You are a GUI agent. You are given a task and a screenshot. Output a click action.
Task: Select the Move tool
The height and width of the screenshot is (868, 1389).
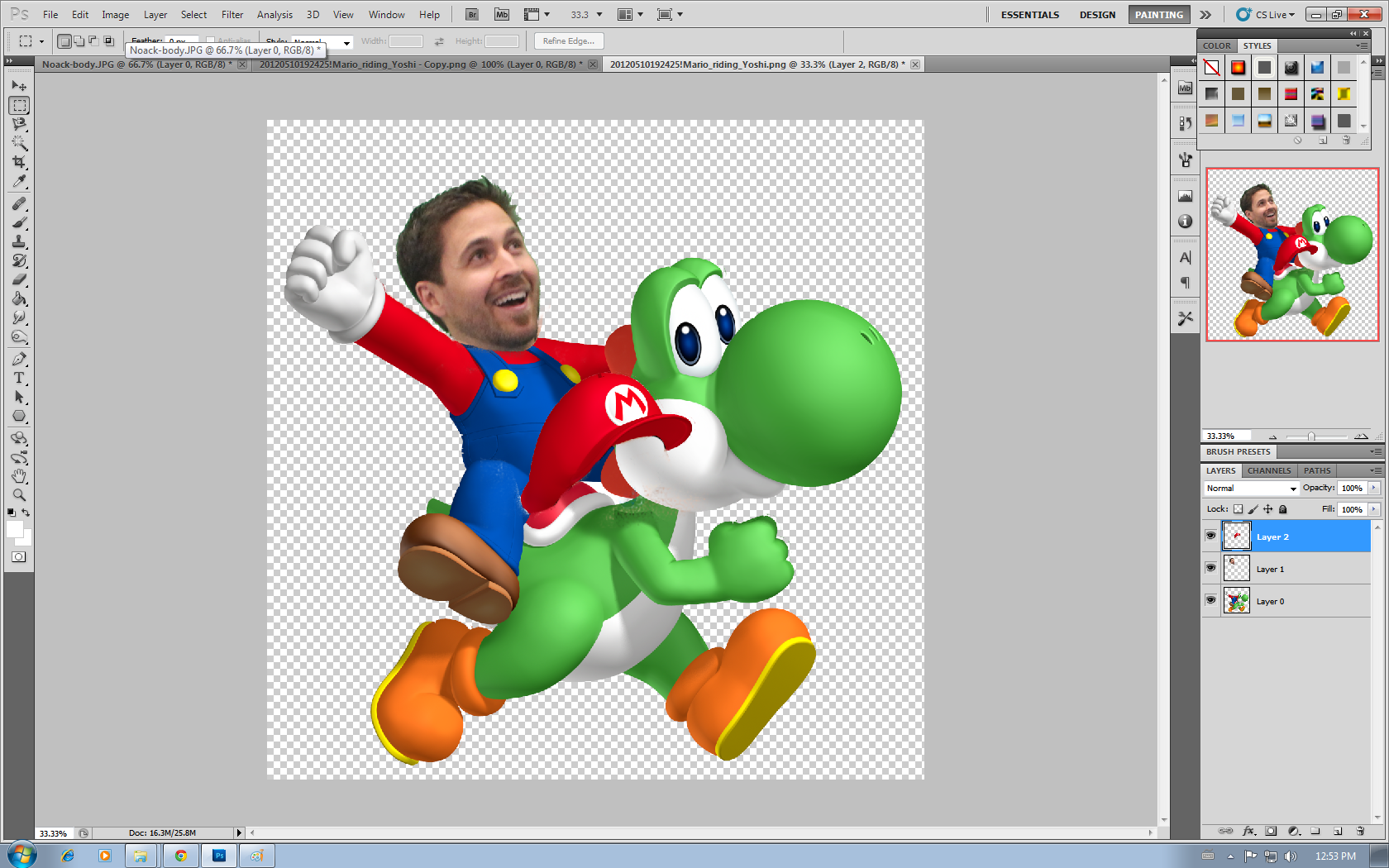20,85
